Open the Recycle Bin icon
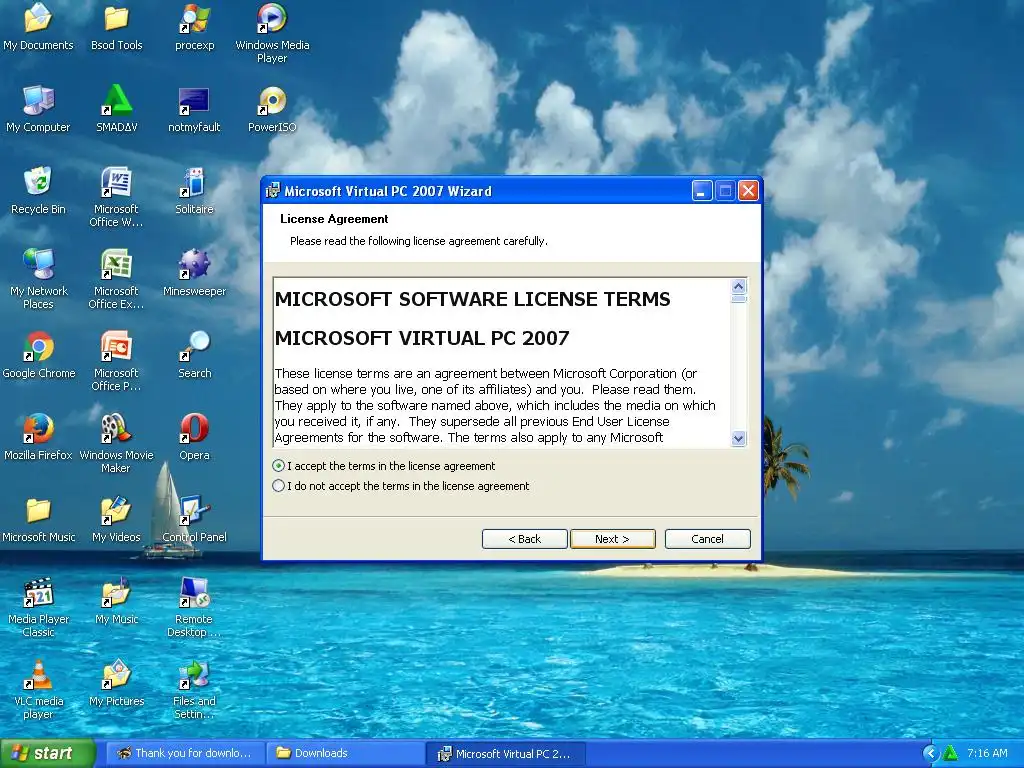1024x768 pixels. point(38,182)
